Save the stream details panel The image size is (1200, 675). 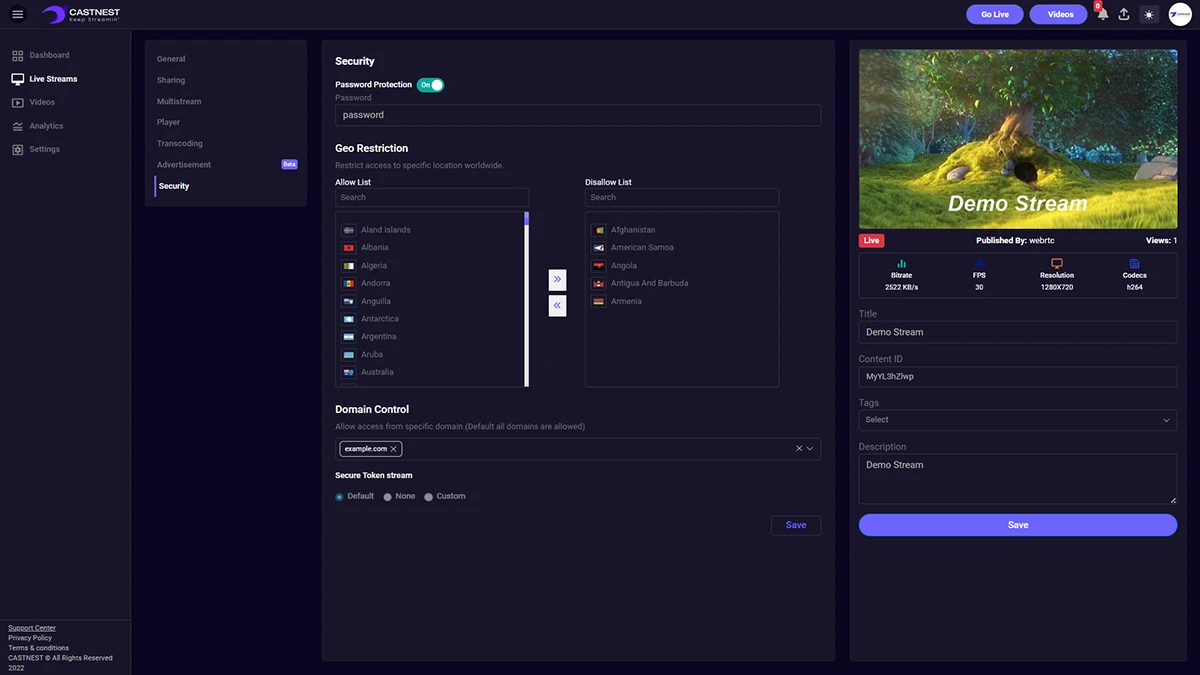1018,525
